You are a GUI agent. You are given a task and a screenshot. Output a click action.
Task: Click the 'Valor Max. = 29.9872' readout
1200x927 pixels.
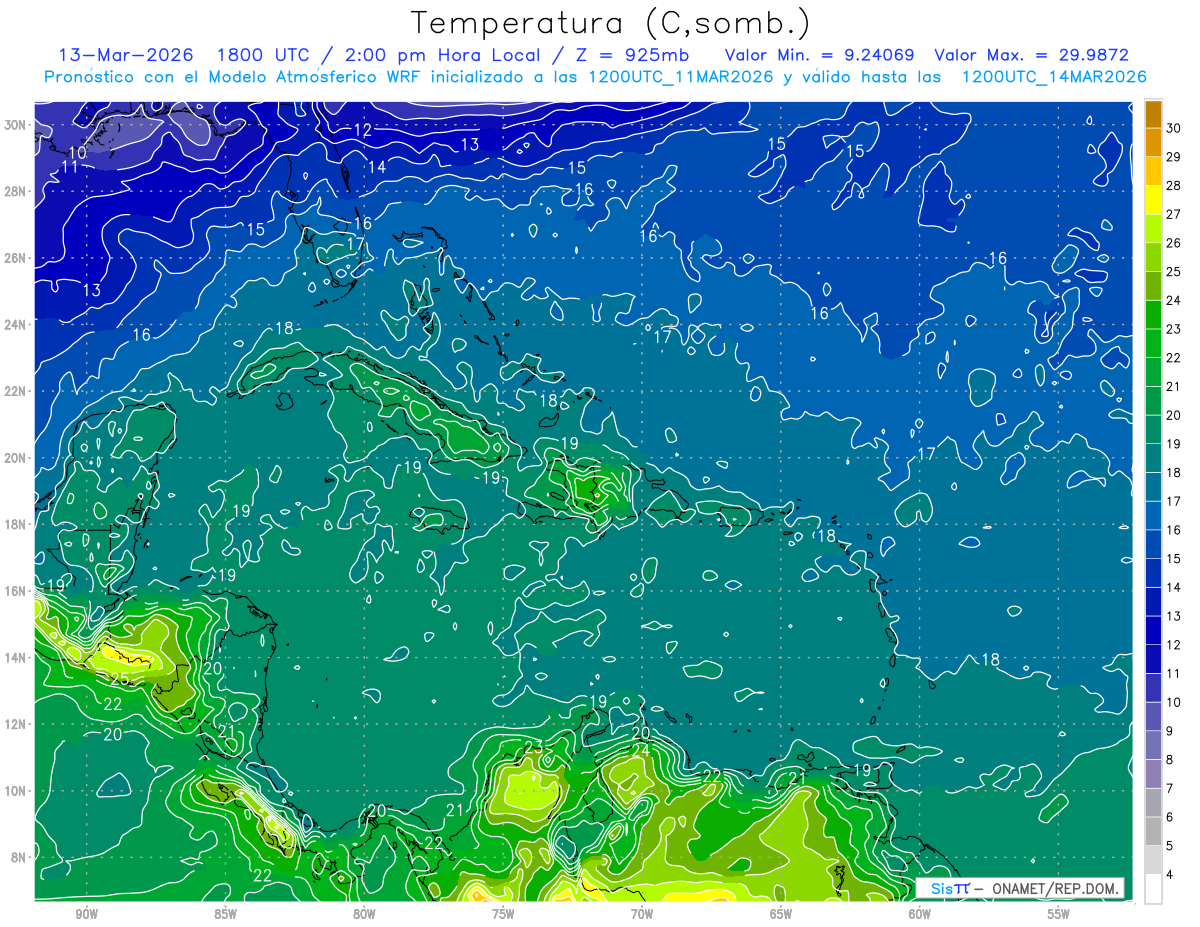(x=1031, y=55)
